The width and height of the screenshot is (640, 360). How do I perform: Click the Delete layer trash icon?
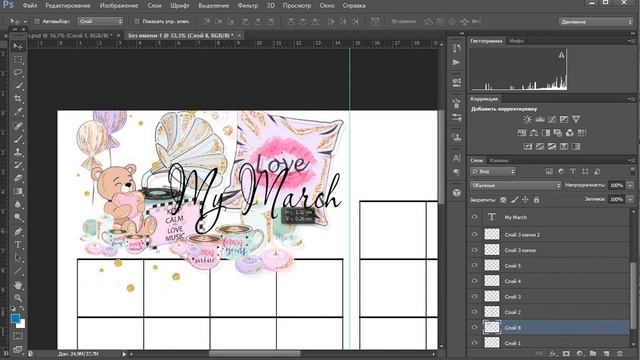(x=620, y=353)
